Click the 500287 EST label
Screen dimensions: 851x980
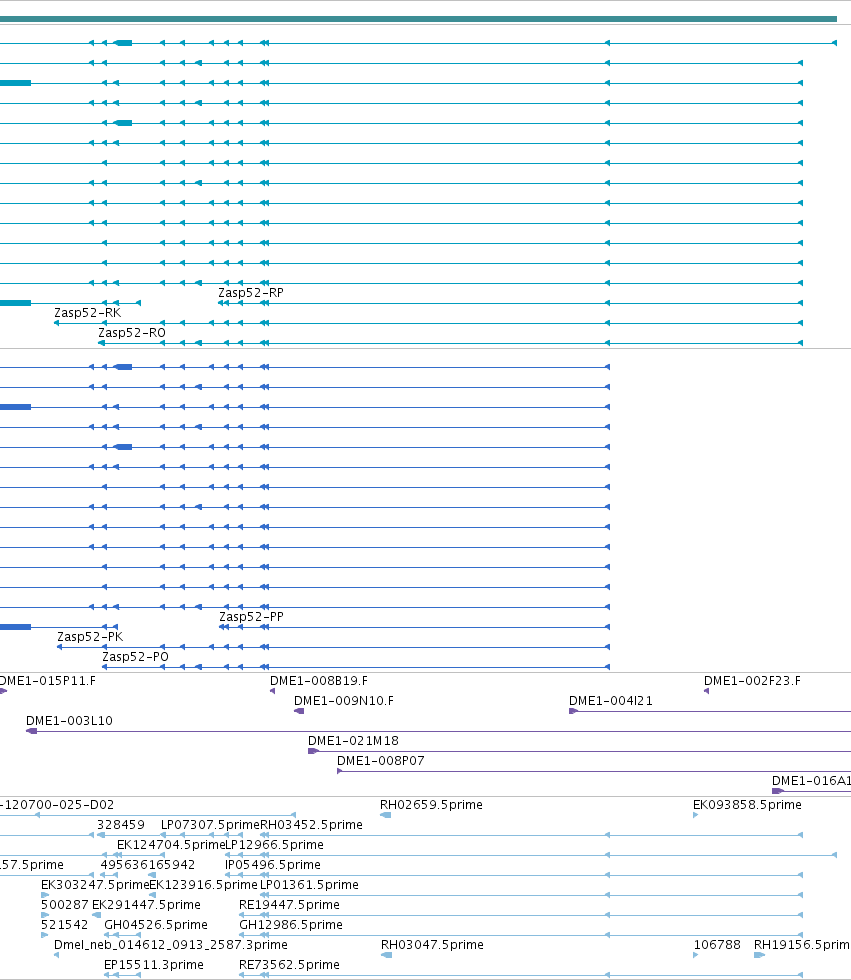point(64,905)
